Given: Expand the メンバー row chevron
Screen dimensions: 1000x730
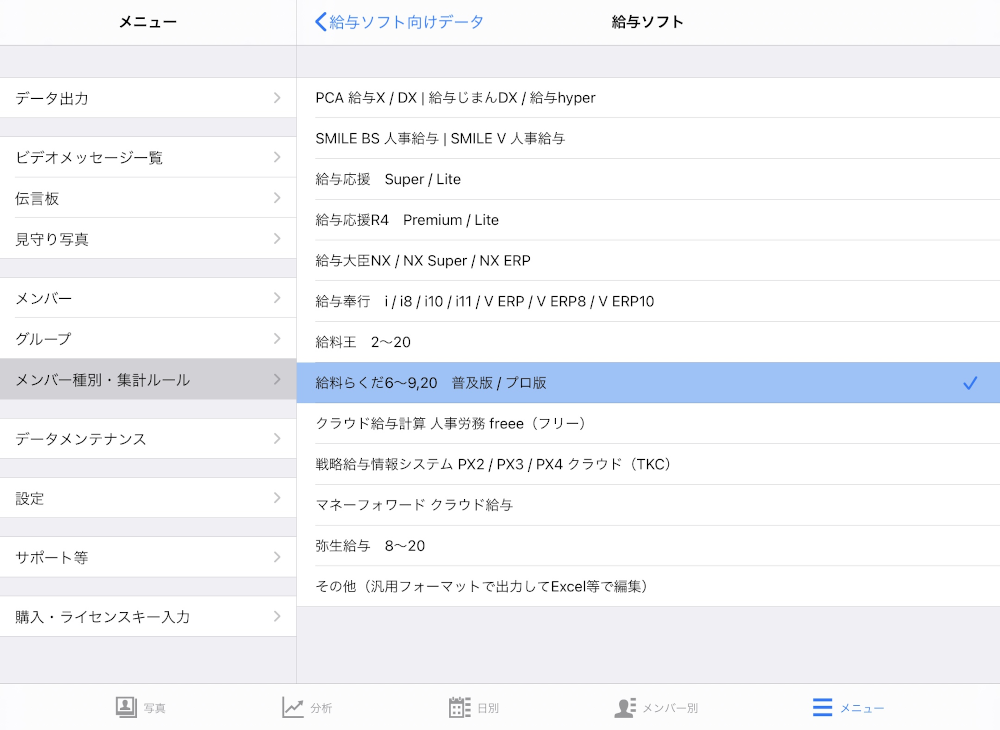Looking at the screenshot, I should click(x=277, y=298).
